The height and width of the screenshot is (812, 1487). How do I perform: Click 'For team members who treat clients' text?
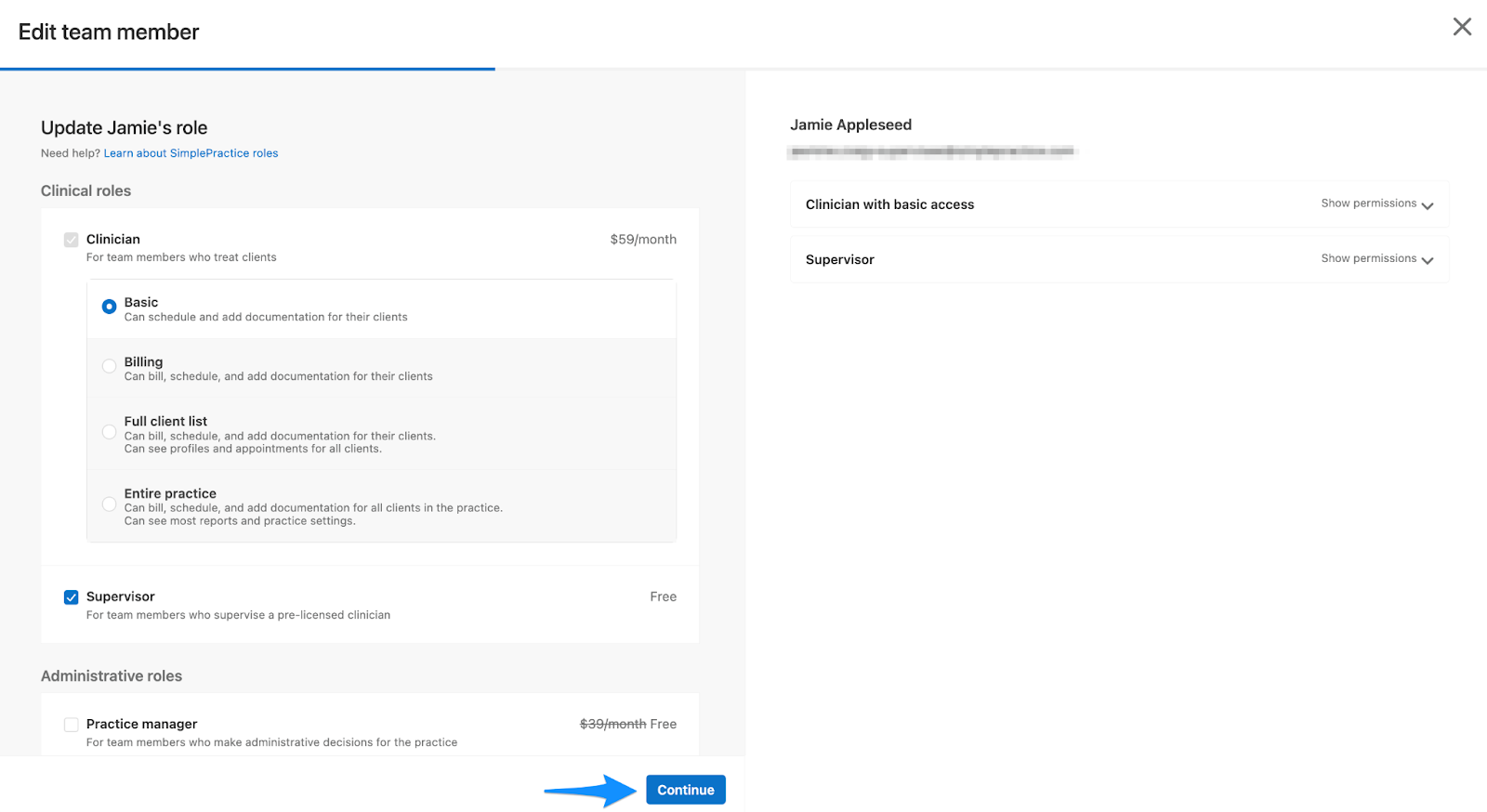[x=181, y=257]
